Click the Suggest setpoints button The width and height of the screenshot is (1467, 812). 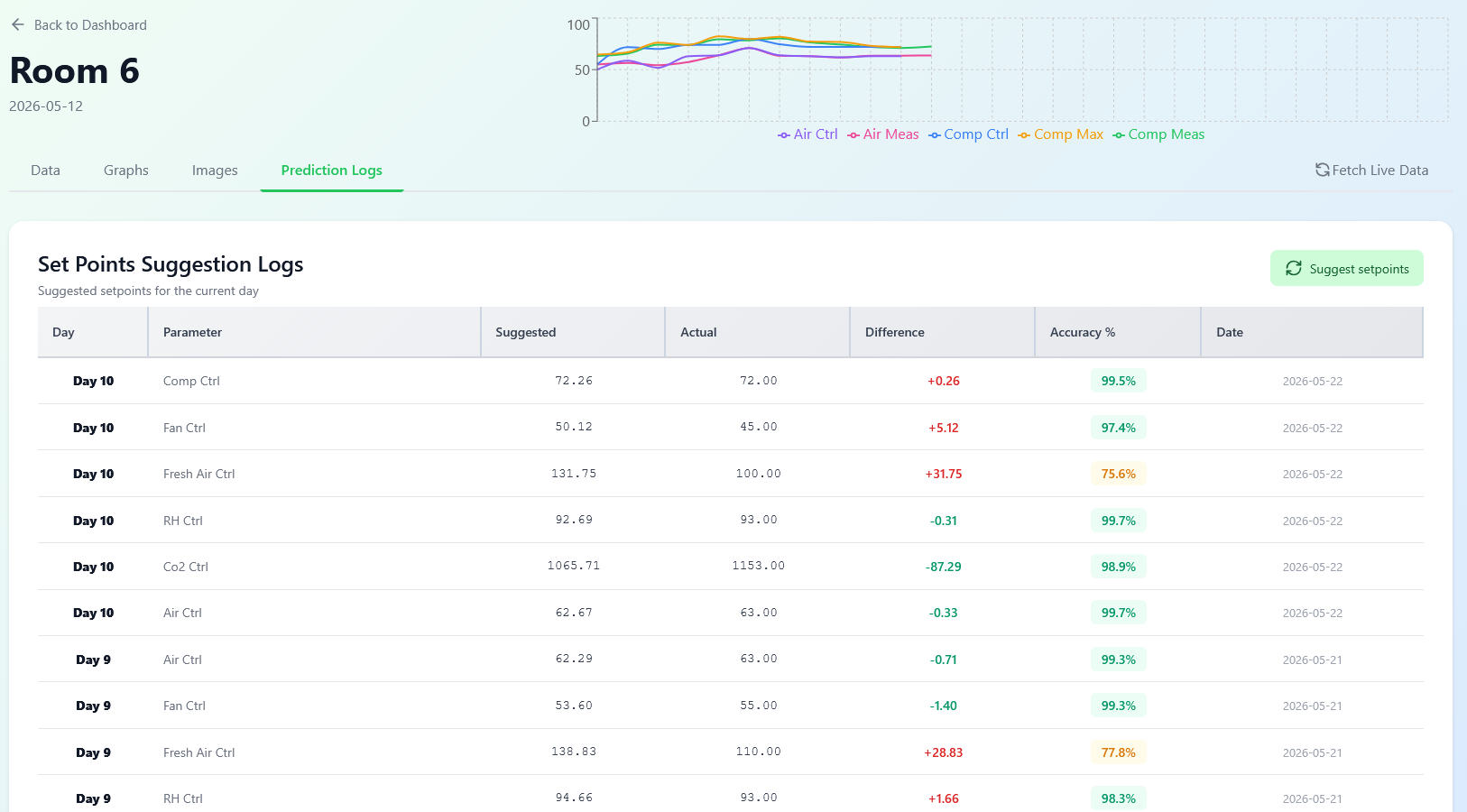[1347, 268]
